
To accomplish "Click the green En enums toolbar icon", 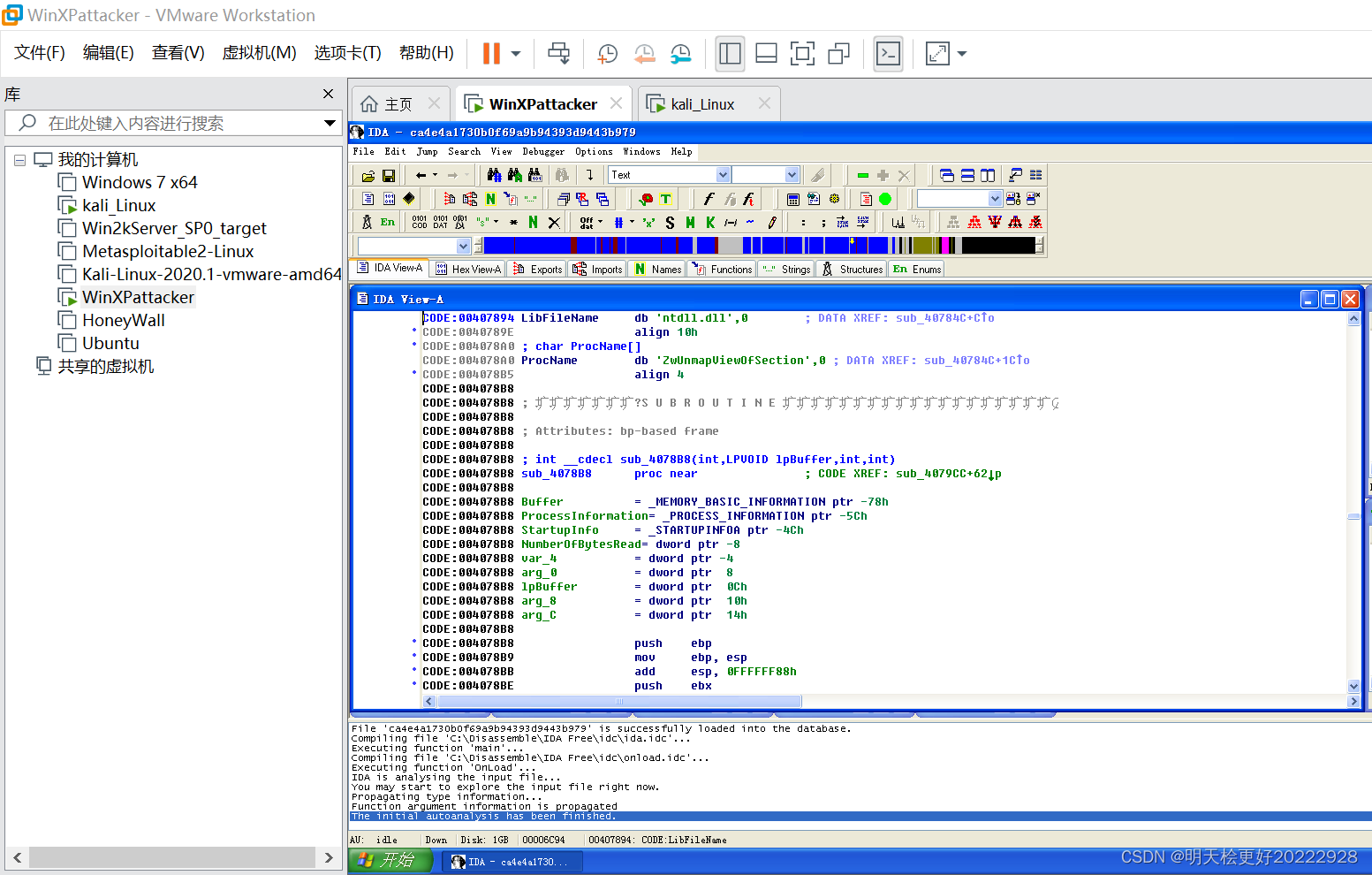I will (x=387, y=222).
